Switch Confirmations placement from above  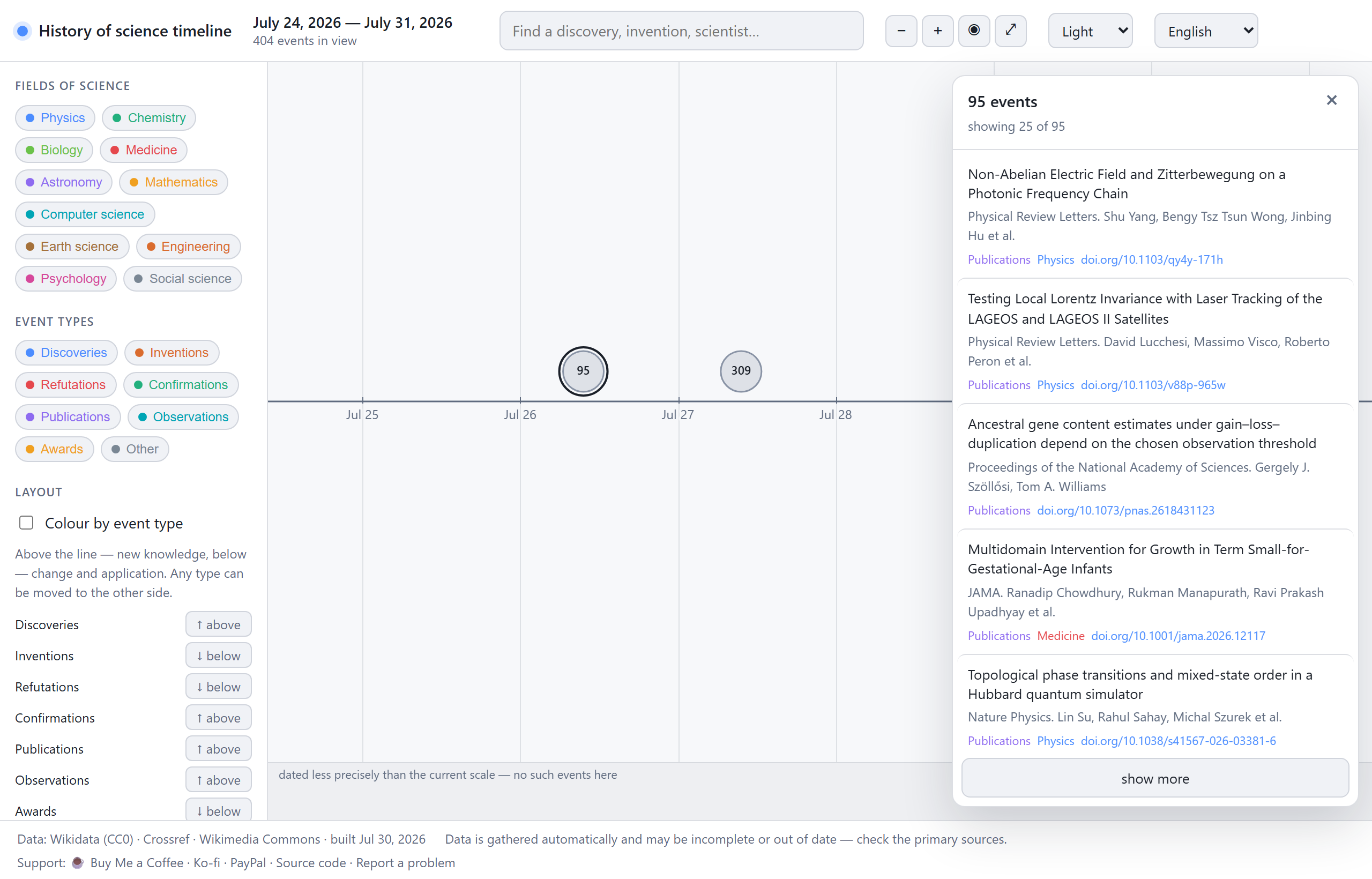point(218,718)
